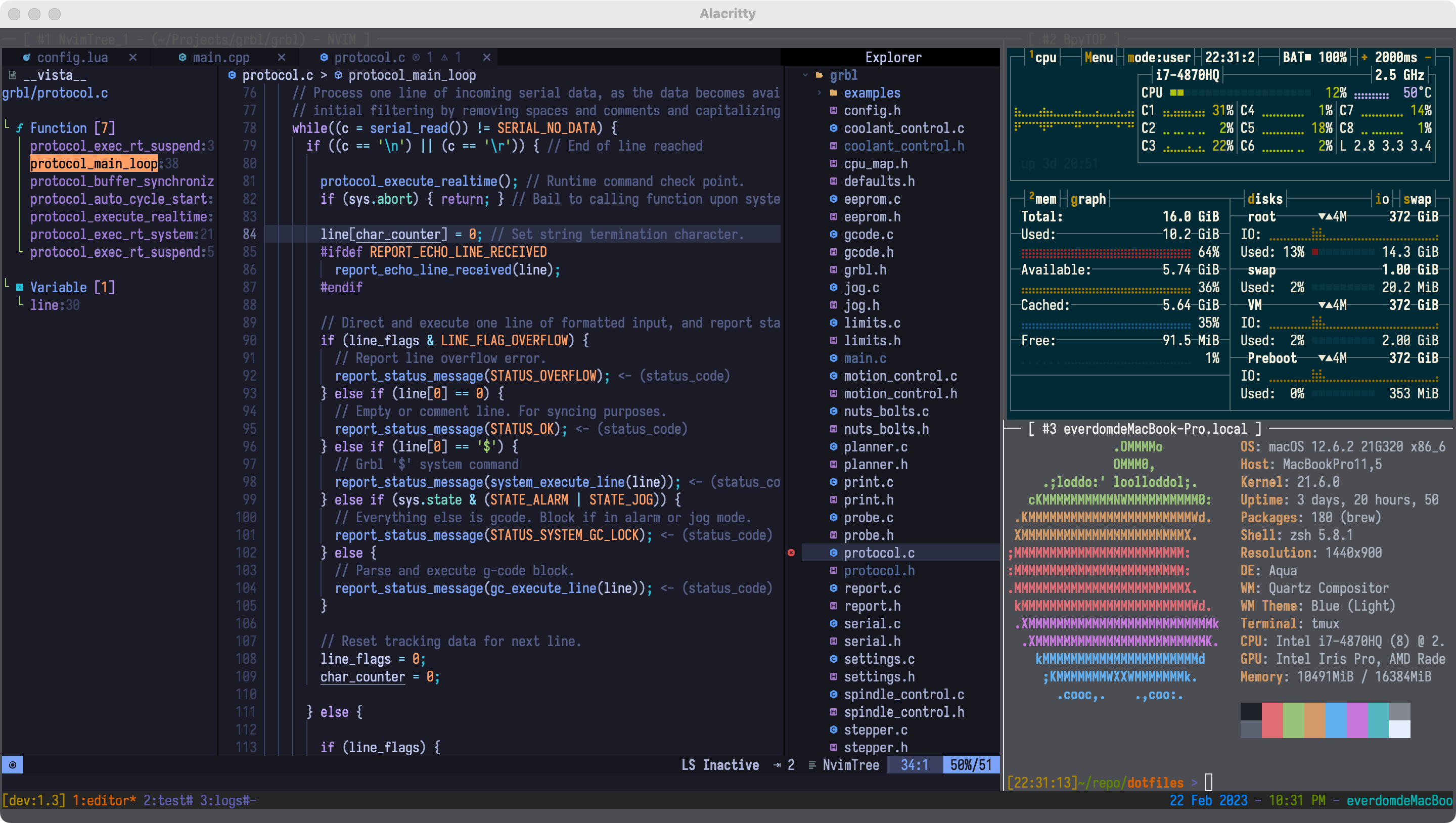Toggle the io view in disks
1456x823 pixels.
pos(1382,199)
